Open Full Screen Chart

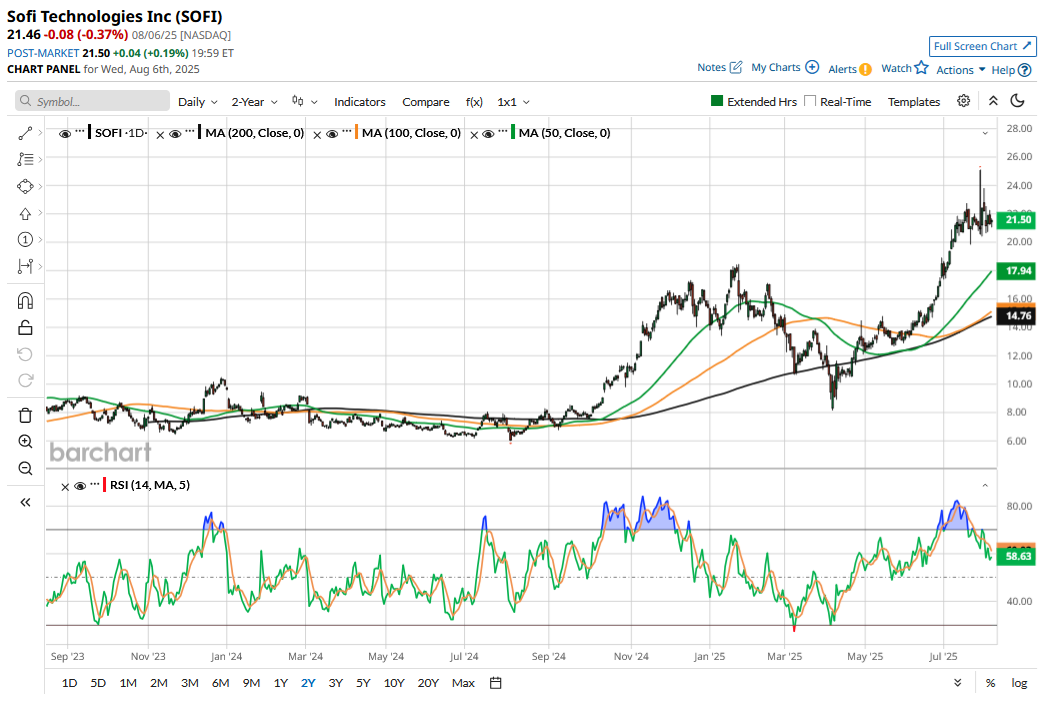click(x=982, y=46)
